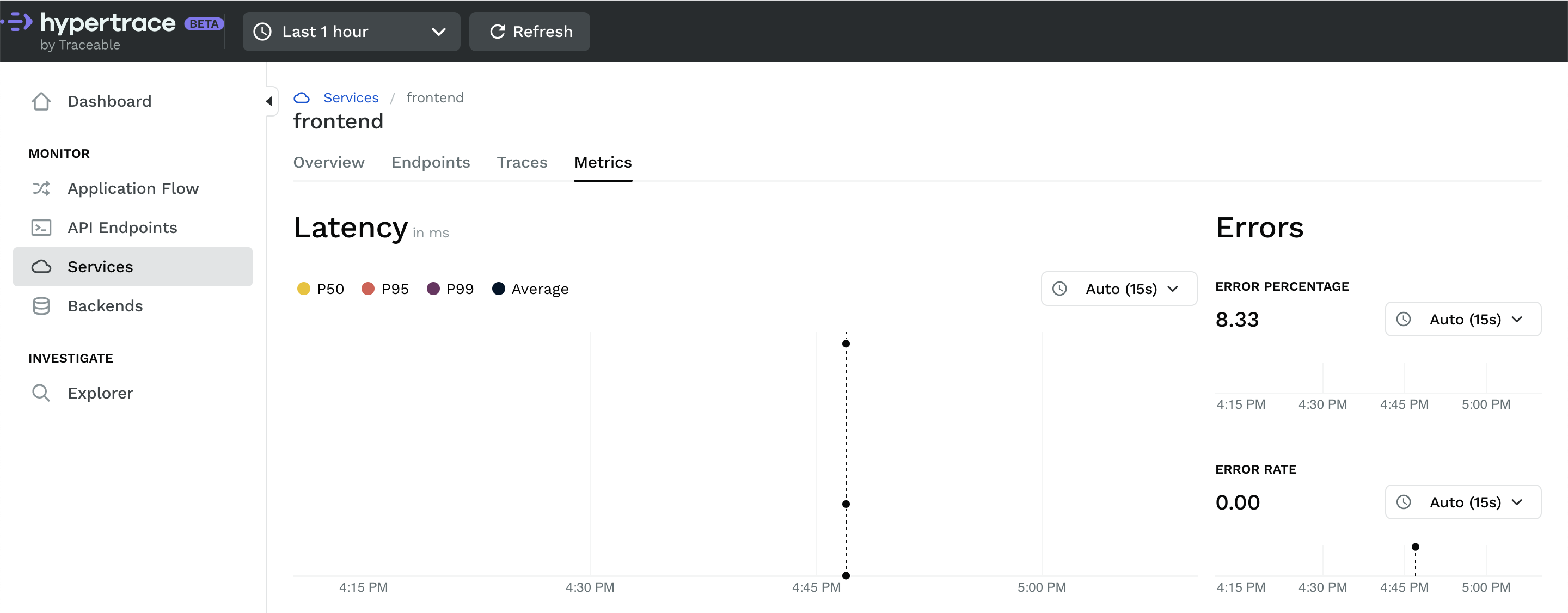Viewport: 1568px width, 613px height.
Task: Toggle the P95 red legend swatch
Action: [368, 289]
